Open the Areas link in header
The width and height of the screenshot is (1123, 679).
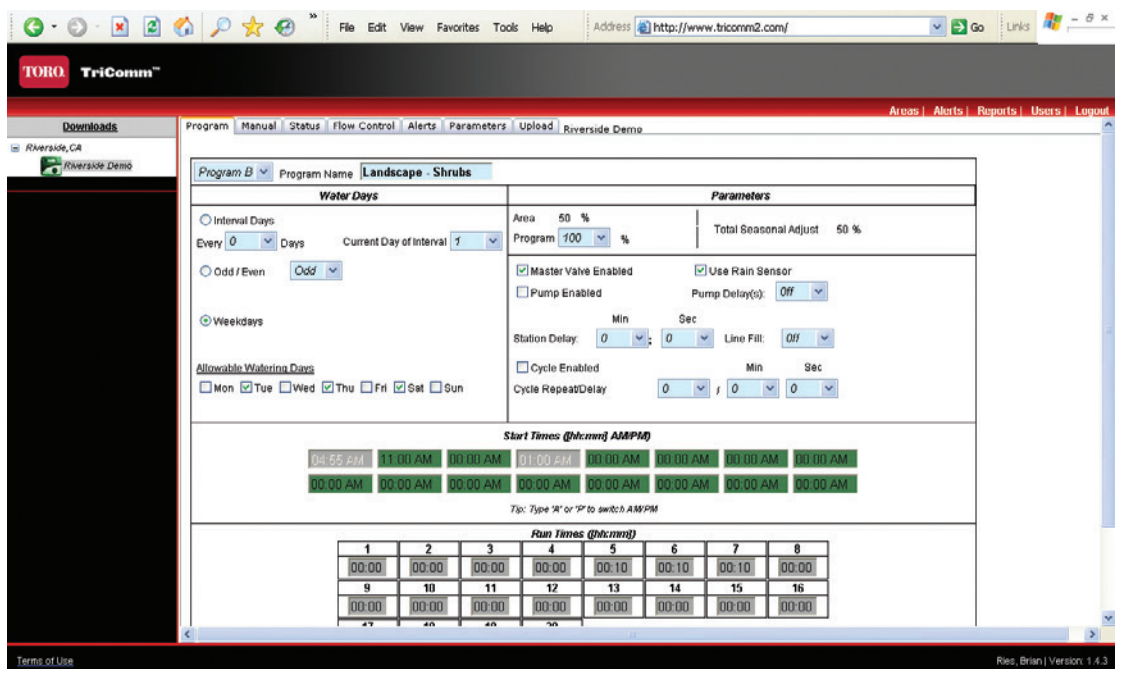point(903,110)
